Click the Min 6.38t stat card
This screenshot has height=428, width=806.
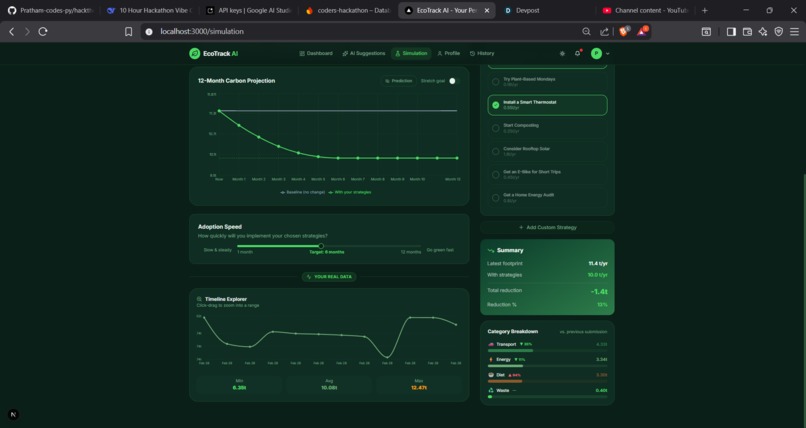tap(239, 385)
